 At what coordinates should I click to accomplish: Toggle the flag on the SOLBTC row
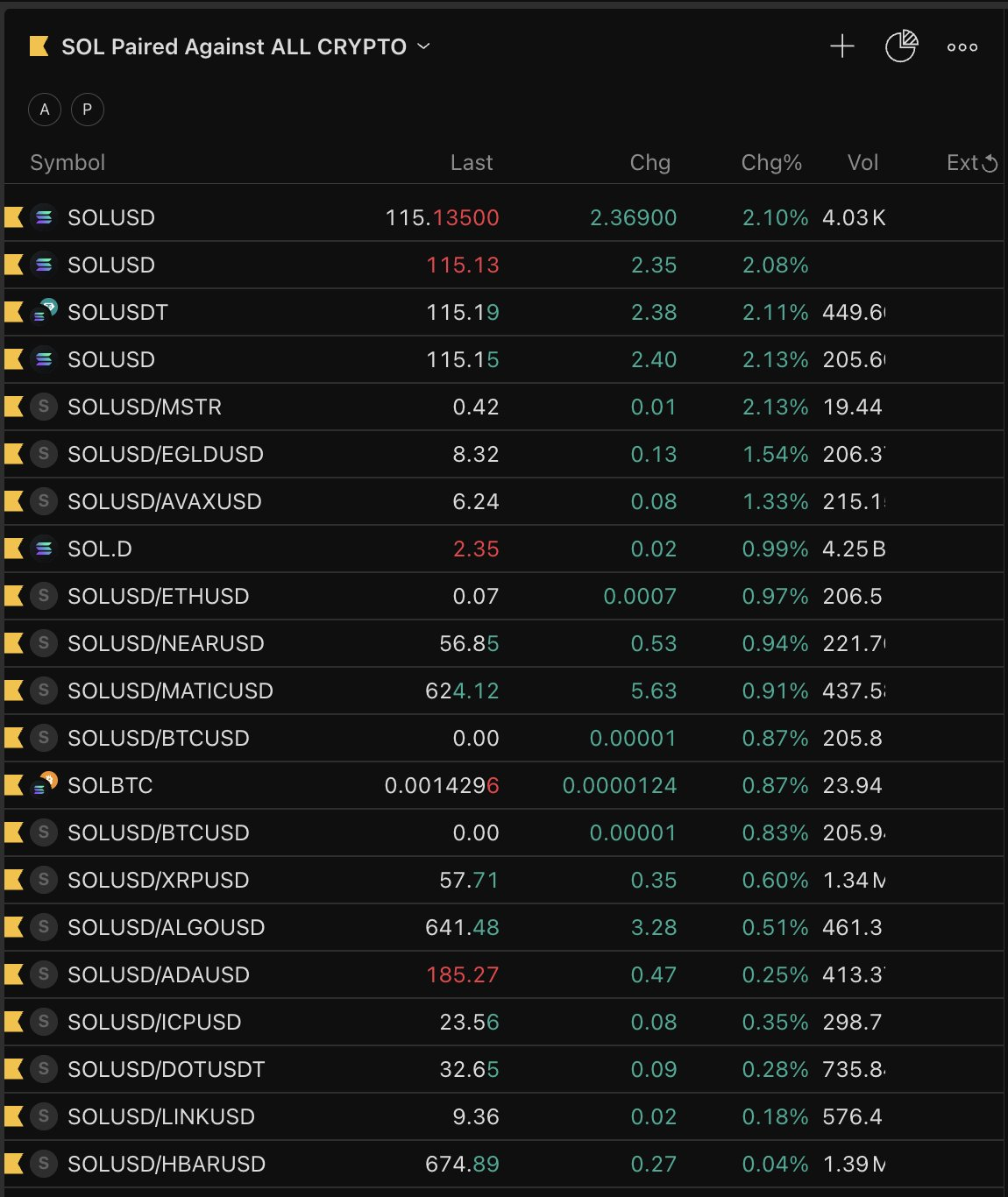(13, 785)
